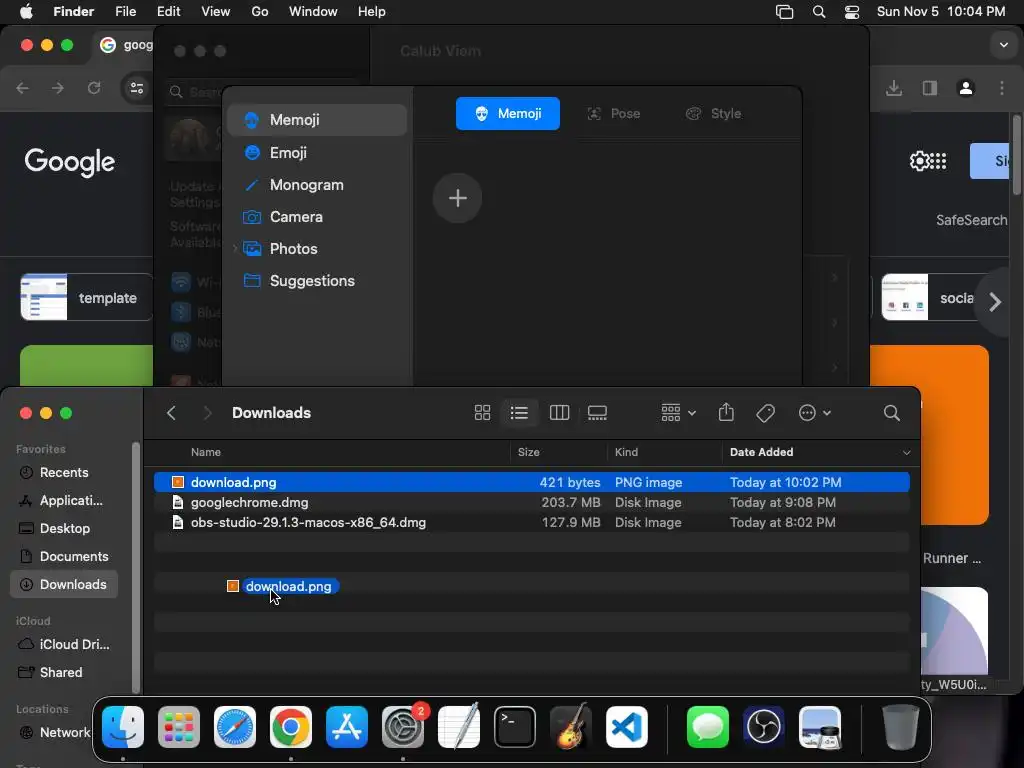This screenshot has width=1024, height=768.
Task: Click Chrome back navigation arrow
Action: pyautogui.click(x=22, y=88)
